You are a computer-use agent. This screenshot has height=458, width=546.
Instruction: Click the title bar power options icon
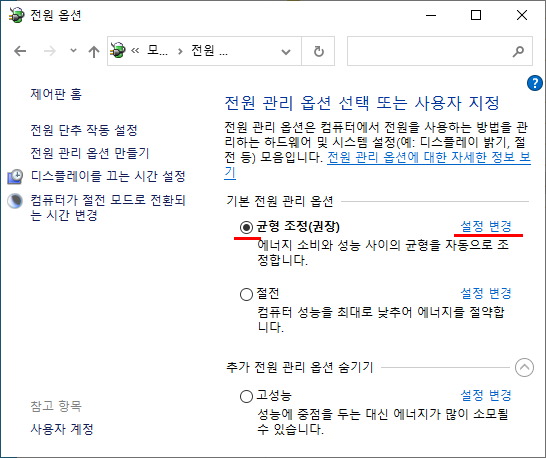pos(16,15)
